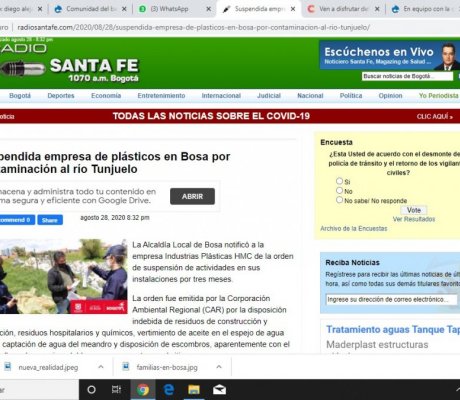The width and height of the screenshot is (460, 400).
Task: Open TODAS LAS NOTICIAS COVID-19 banner
Action: click(x=211, y=116)
